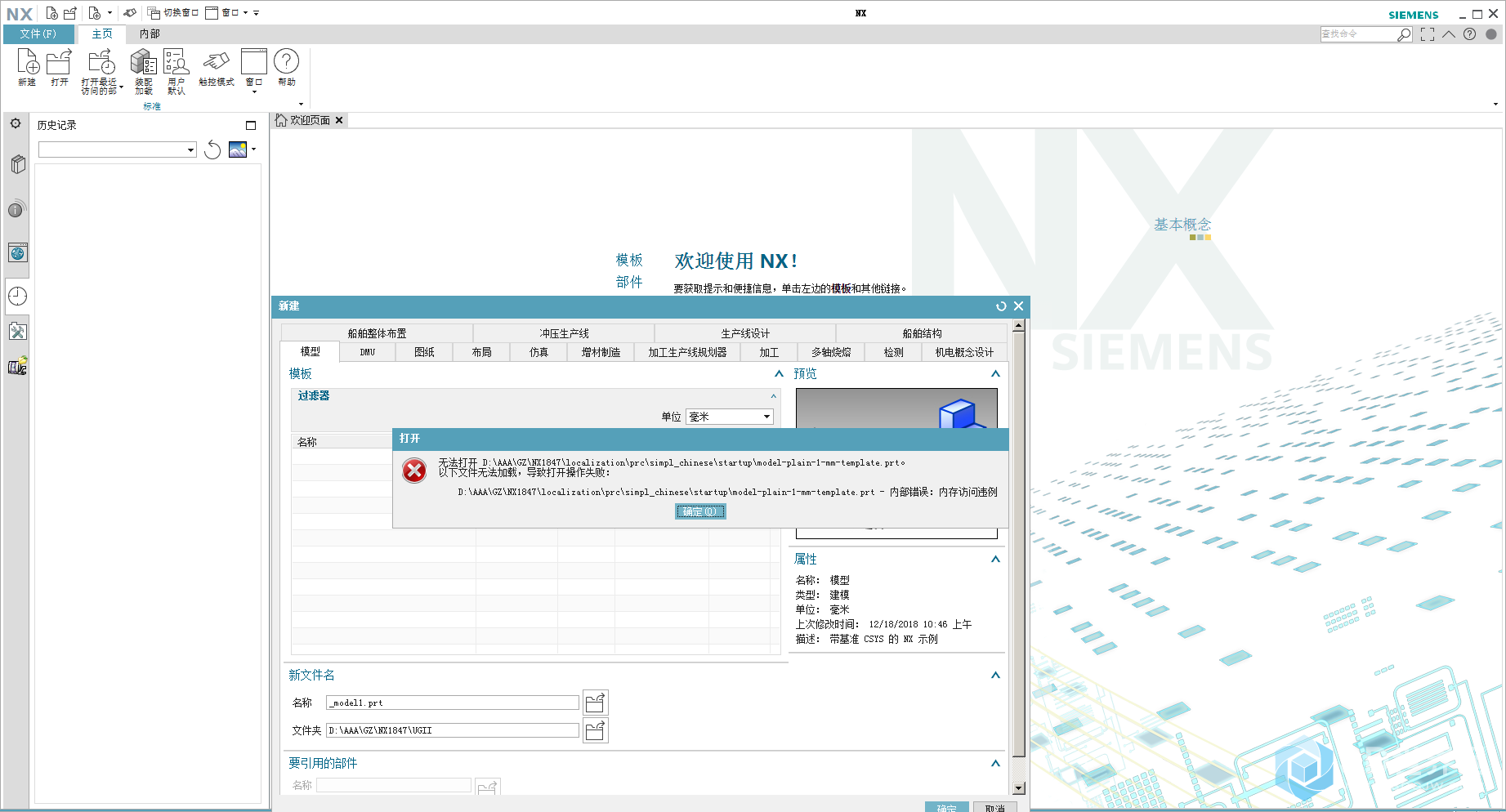Click 确定 at the 新建 dialog bottom
1506x812 pixels.
pos(947,807)
